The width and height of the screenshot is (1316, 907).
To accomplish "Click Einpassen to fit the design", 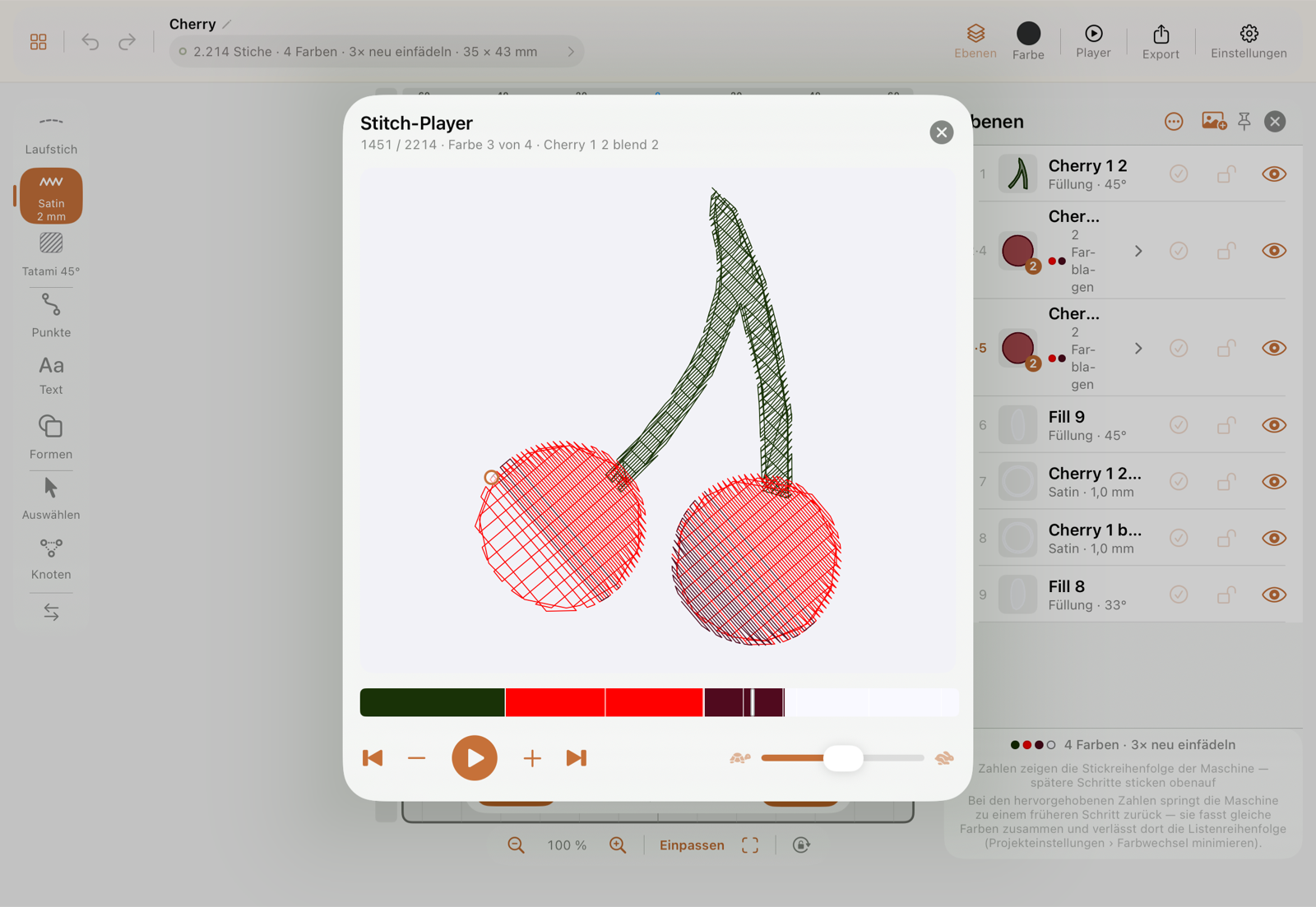I will pyautogui.click(x=692, y=845).
